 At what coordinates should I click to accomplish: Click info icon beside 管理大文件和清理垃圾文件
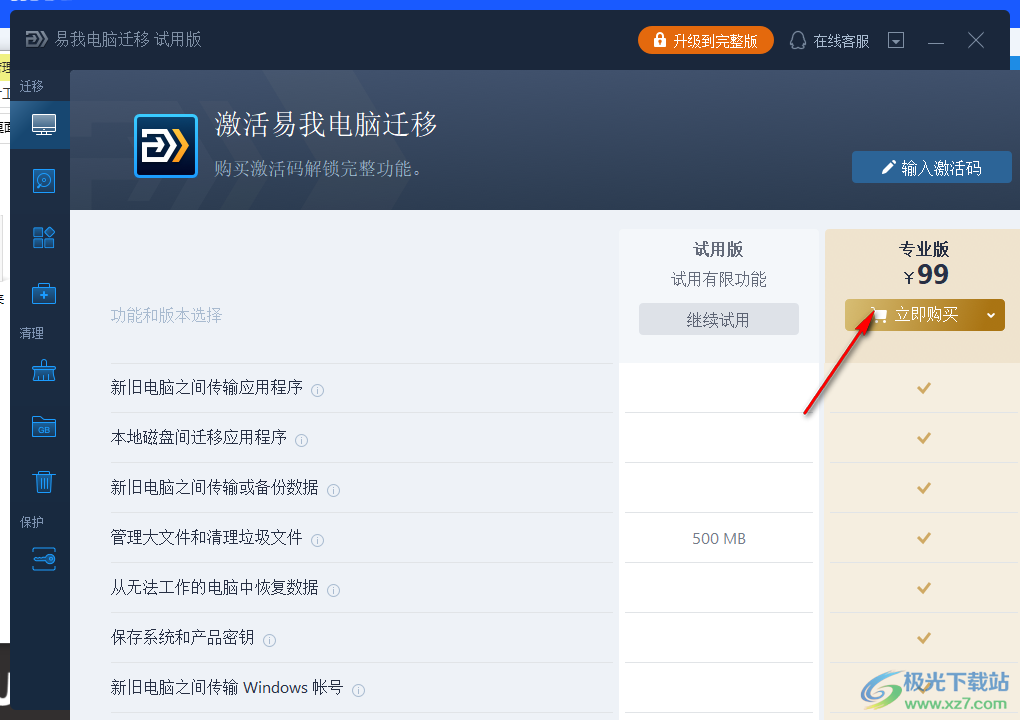coord(318,540)
